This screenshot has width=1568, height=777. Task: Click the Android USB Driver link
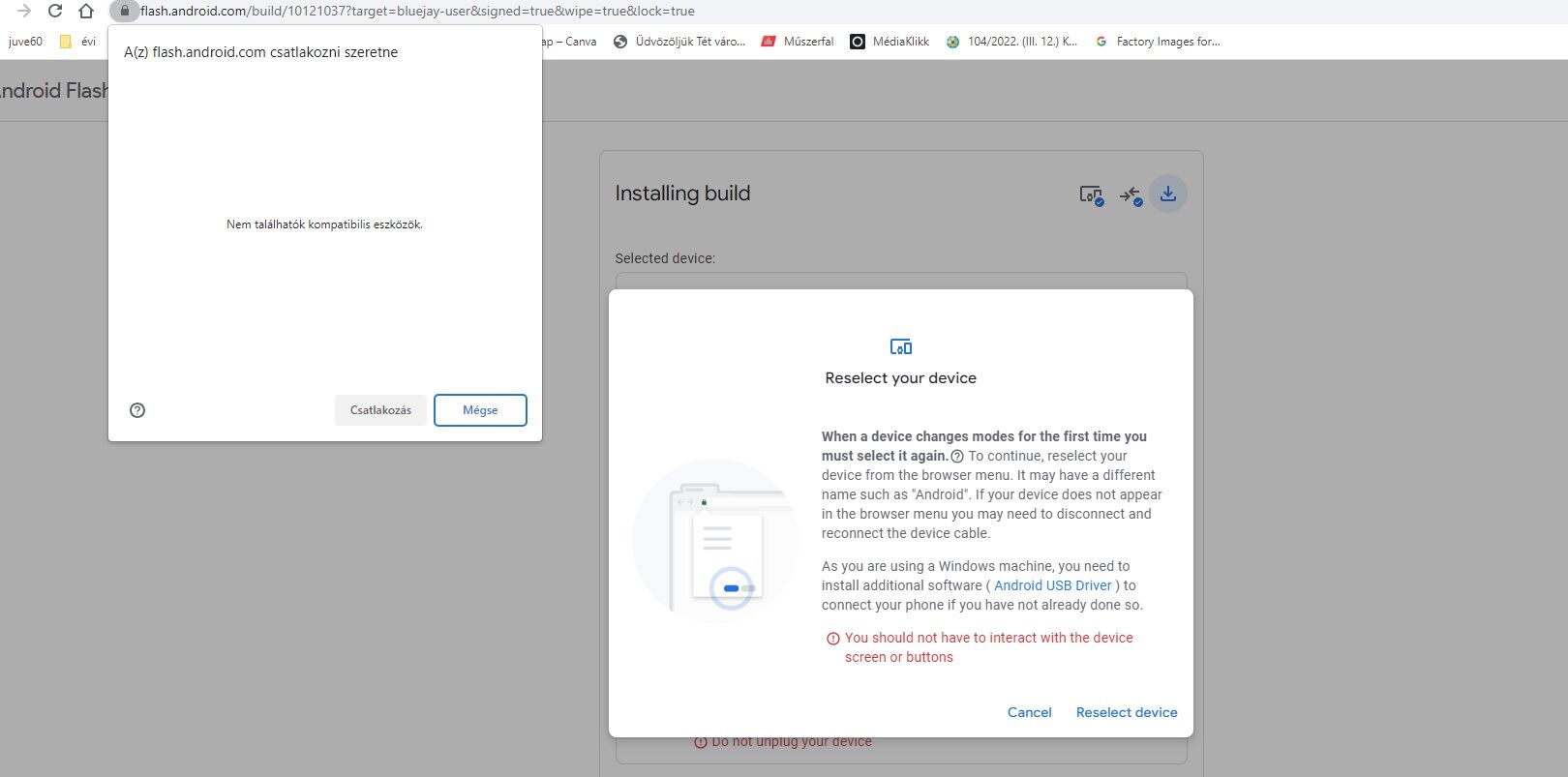(x=1053, y=585)
